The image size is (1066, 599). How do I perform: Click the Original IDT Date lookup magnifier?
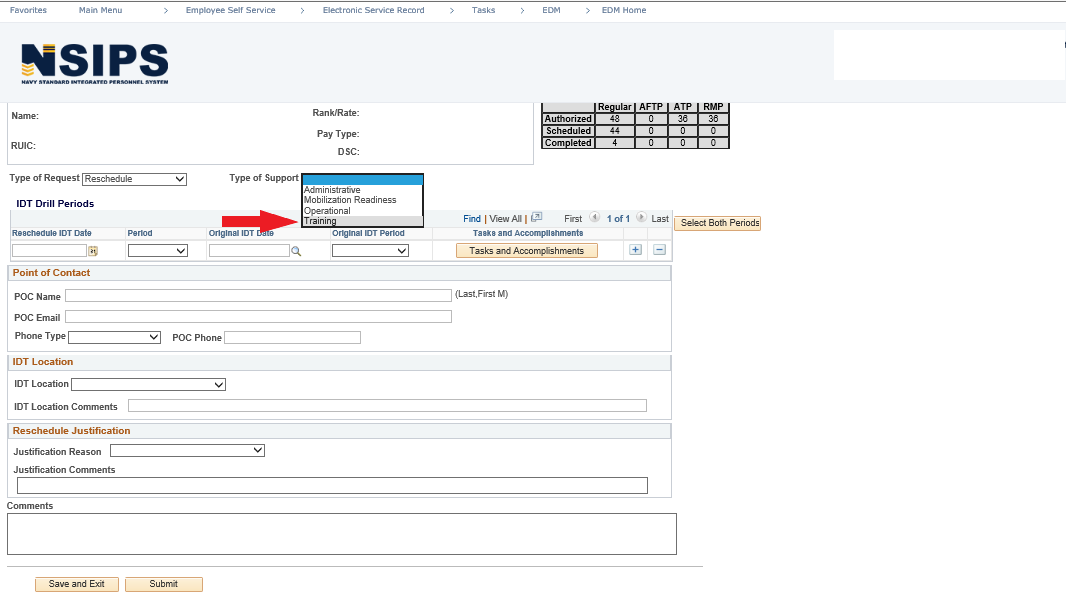pyautogui.click(x=296, y=251)
